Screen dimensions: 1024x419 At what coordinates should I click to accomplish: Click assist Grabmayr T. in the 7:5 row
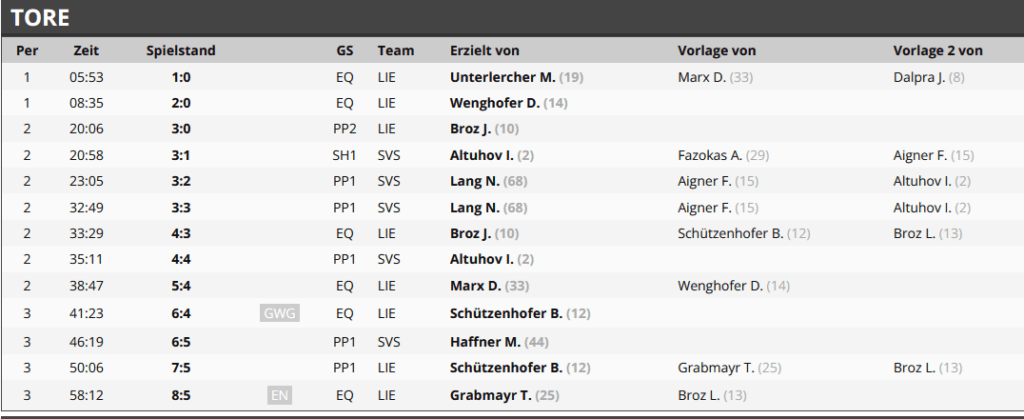[x=729, y=368]
